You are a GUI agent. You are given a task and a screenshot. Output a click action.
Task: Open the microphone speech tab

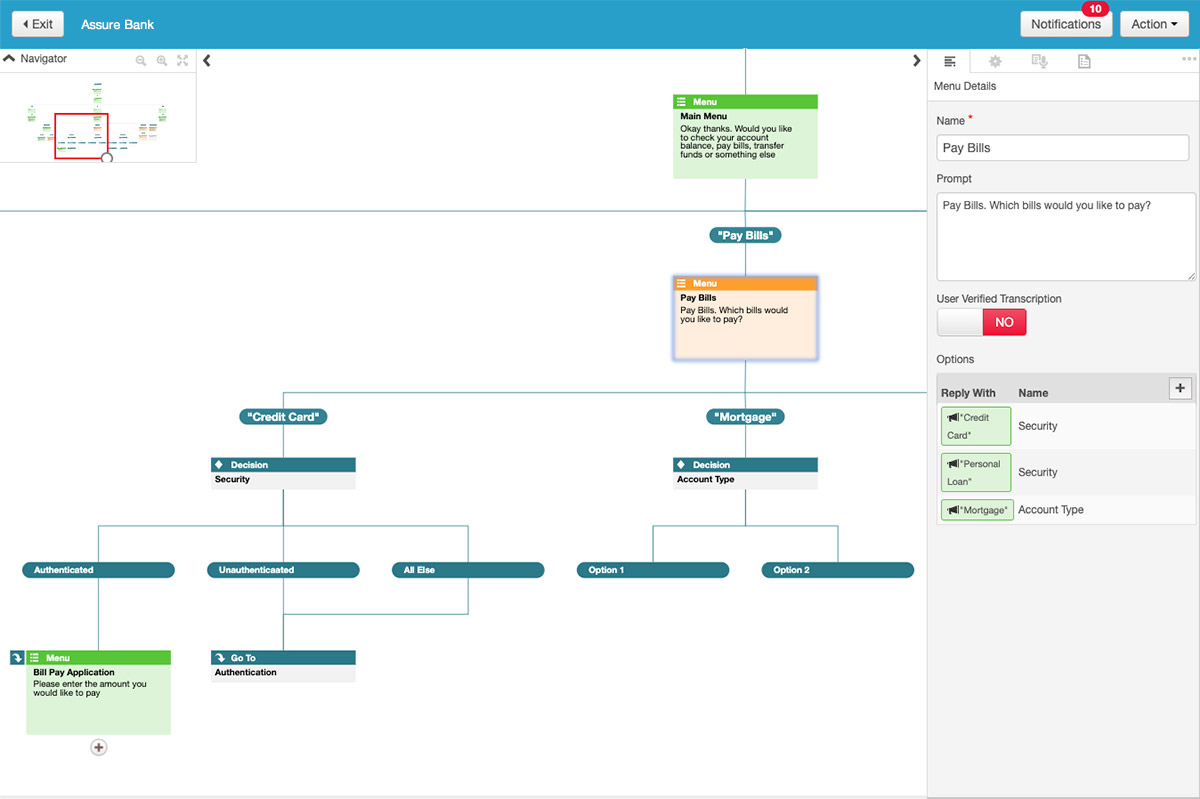1040,62
